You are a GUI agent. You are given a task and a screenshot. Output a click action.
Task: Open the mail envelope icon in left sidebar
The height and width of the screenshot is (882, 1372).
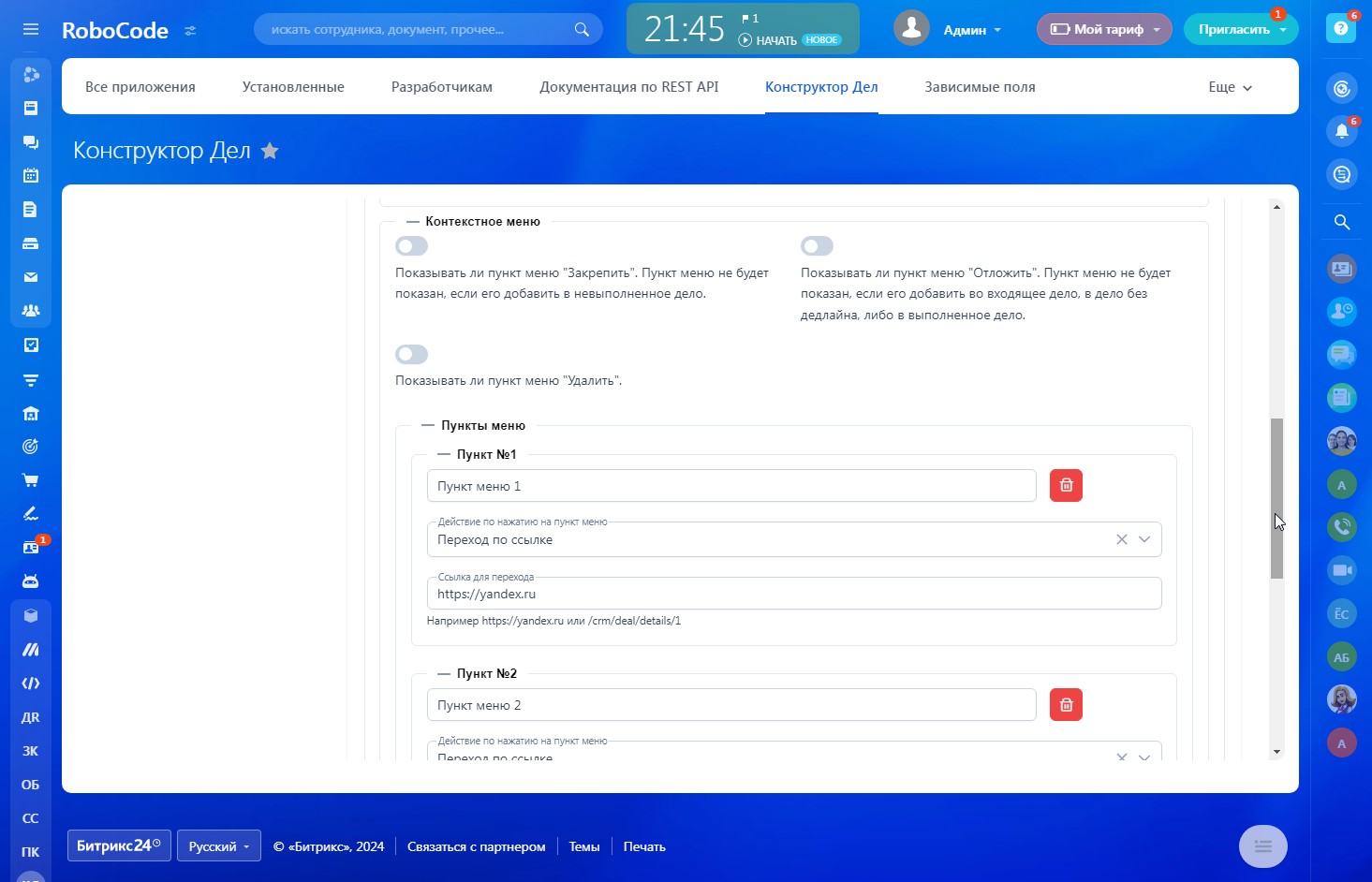[x=31, y=277]
